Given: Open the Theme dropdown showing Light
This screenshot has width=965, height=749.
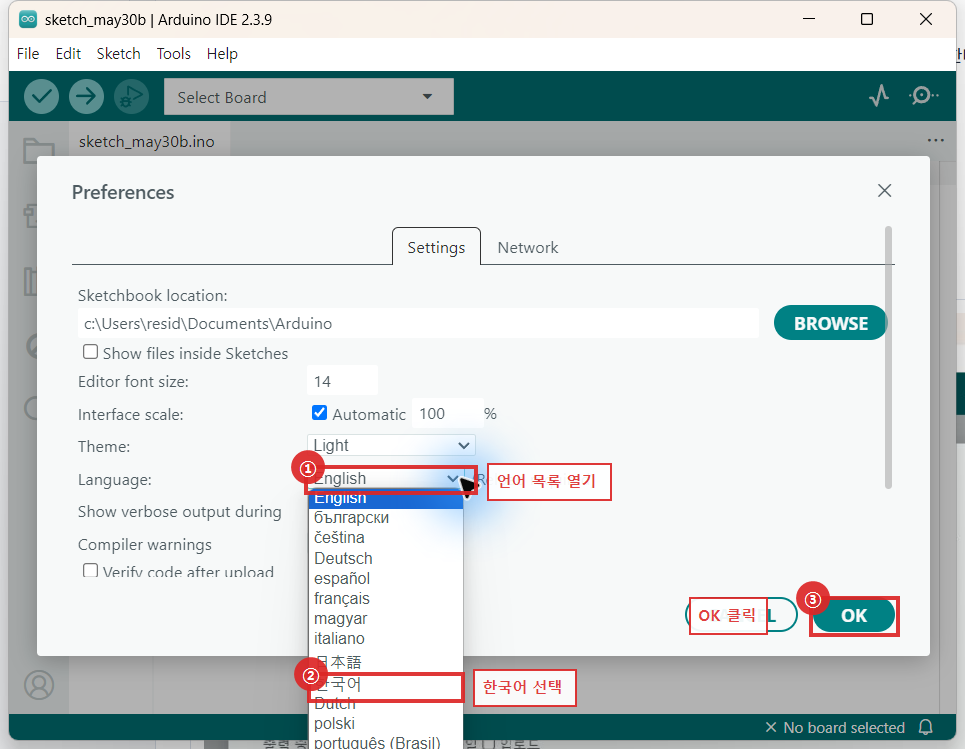Looking at the screenshot, I should tap(391, 445).
